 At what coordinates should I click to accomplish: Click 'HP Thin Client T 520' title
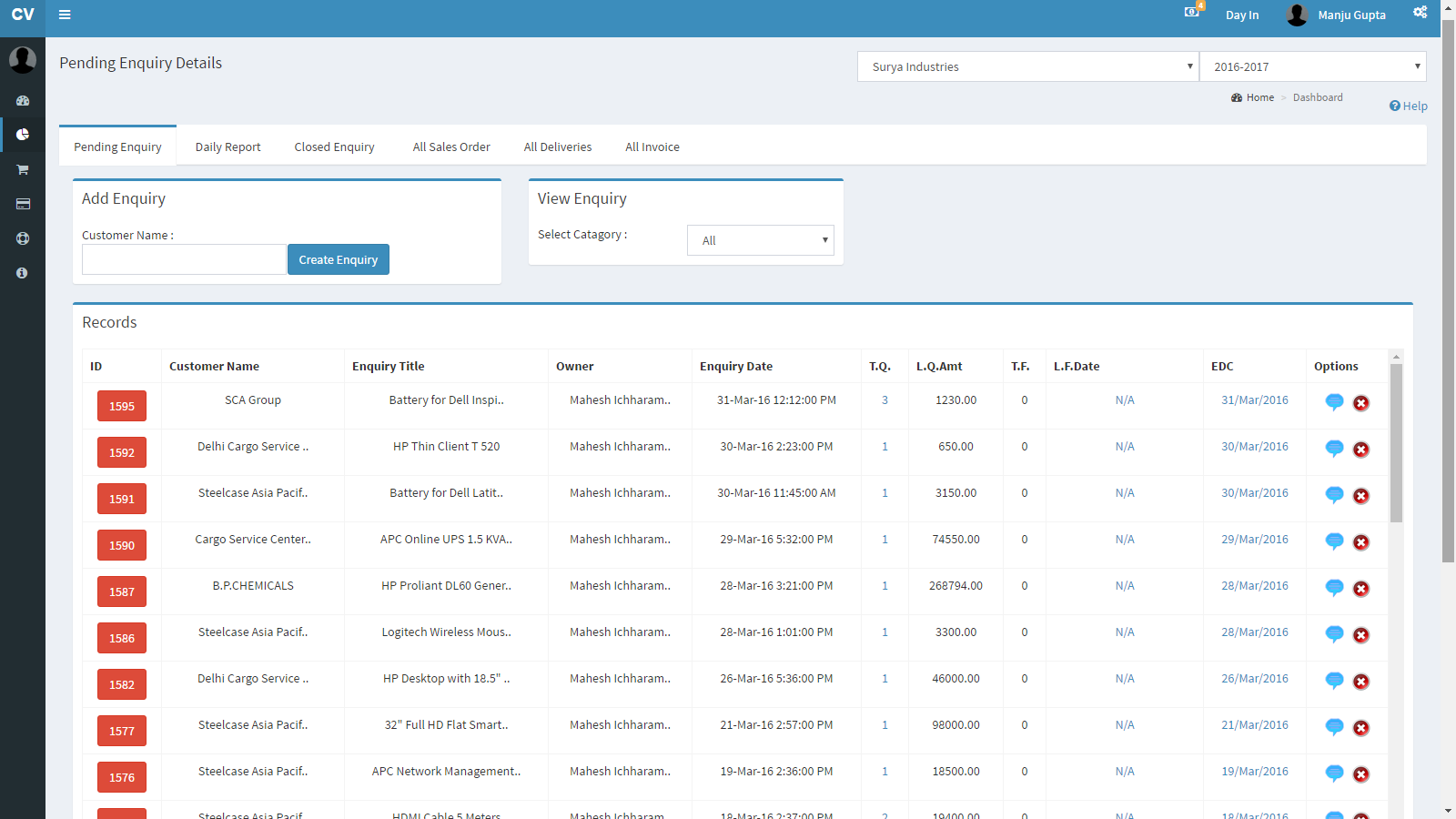(x=446, y=446)
